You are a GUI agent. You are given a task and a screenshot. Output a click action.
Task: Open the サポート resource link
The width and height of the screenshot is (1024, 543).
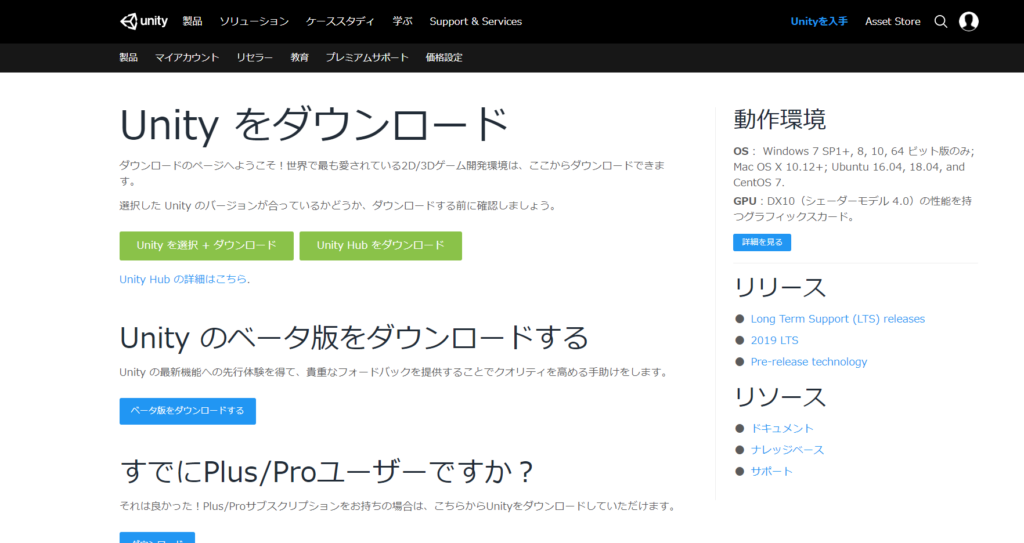(771, 472)
